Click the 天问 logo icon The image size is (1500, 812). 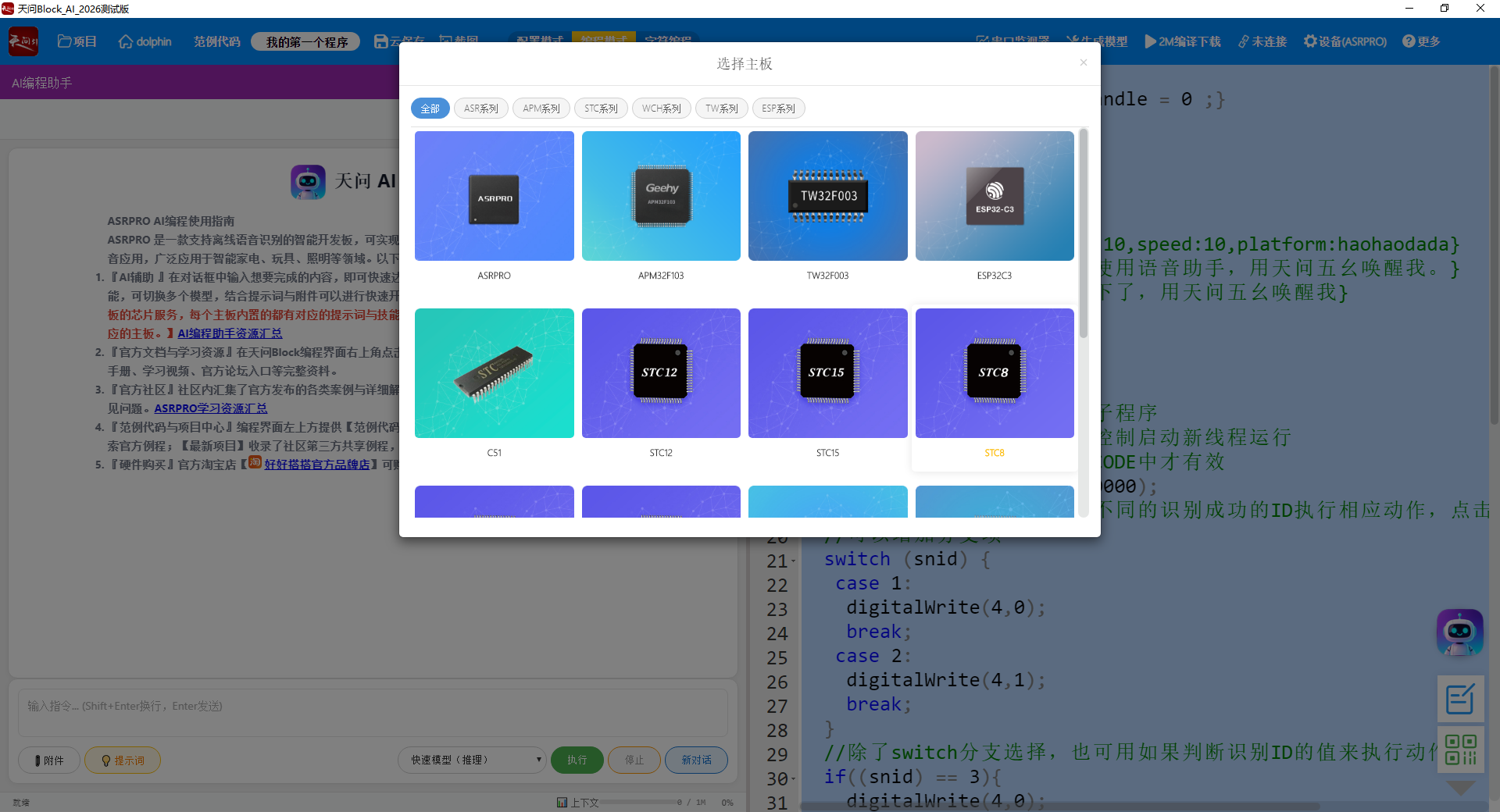click(x=23, y=41)
